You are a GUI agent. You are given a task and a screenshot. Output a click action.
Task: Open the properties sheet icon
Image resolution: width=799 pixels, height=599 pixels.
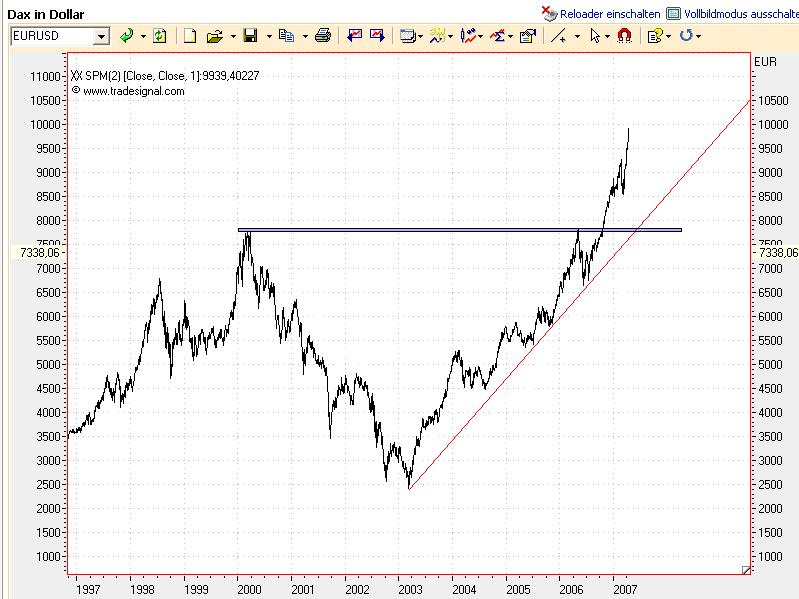click(528, 36)
